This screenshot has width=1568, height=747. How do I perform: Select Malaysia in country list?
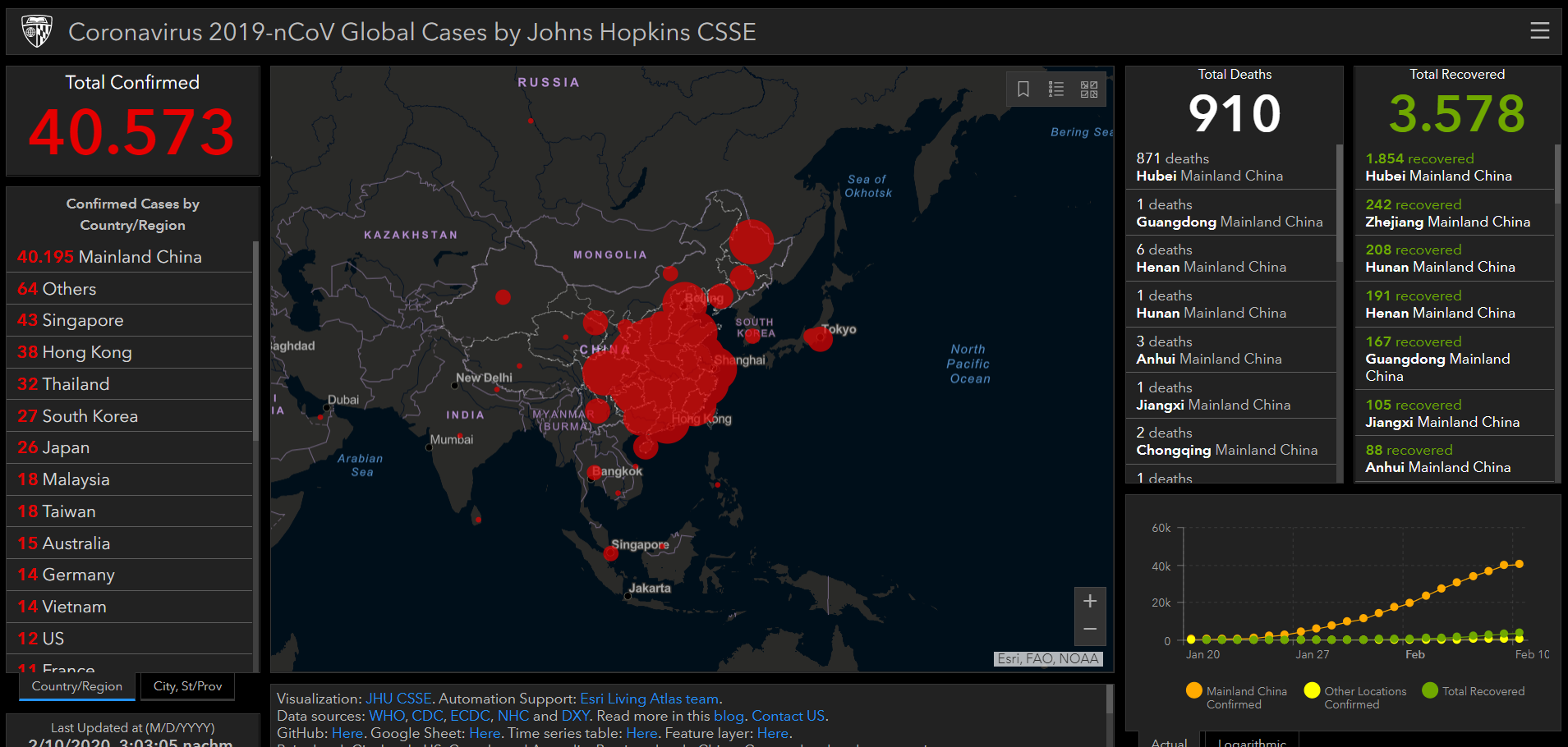point(130,479)
